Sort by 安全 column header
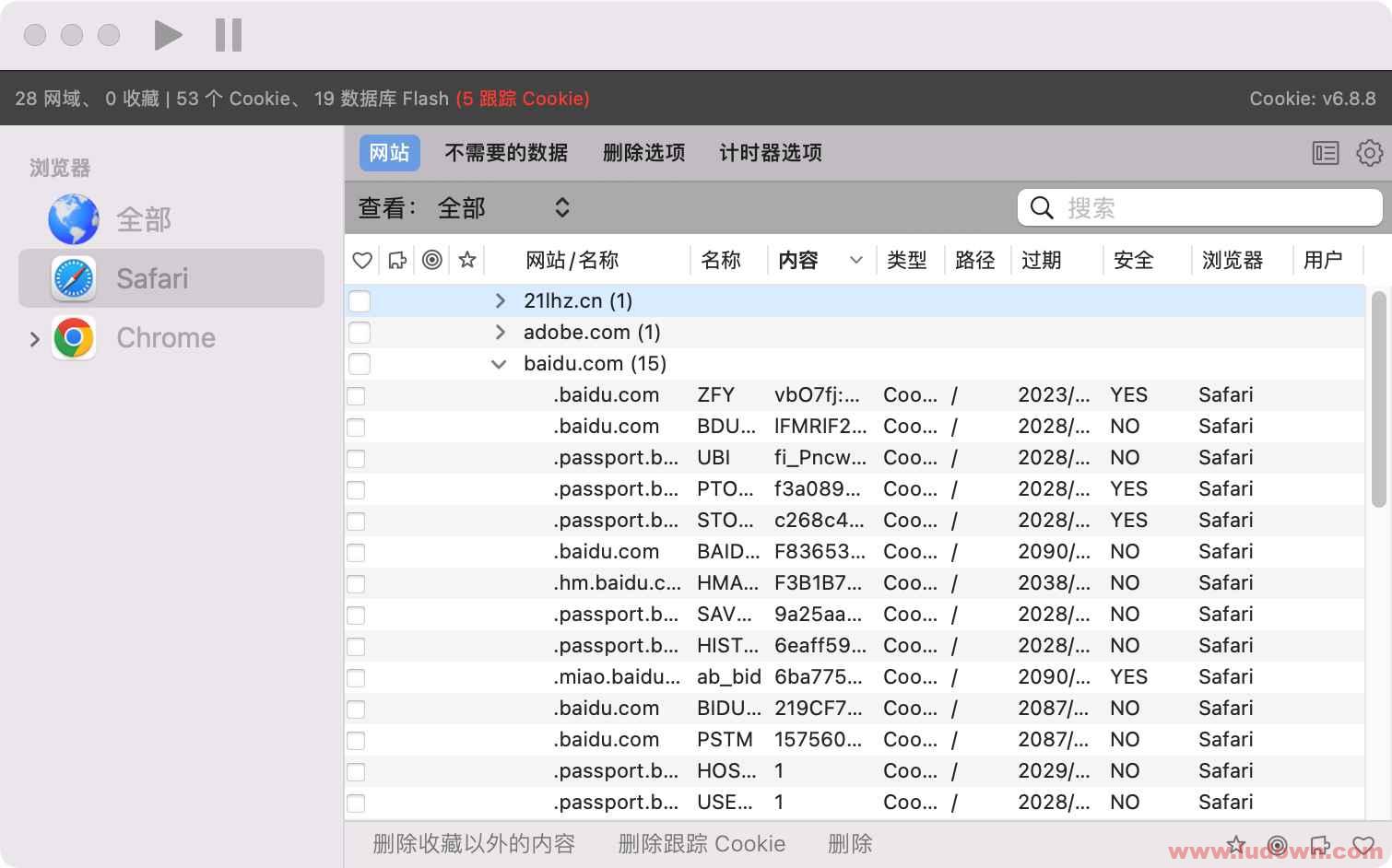Screen dimensions: 1392x868 coord(1133,261)
